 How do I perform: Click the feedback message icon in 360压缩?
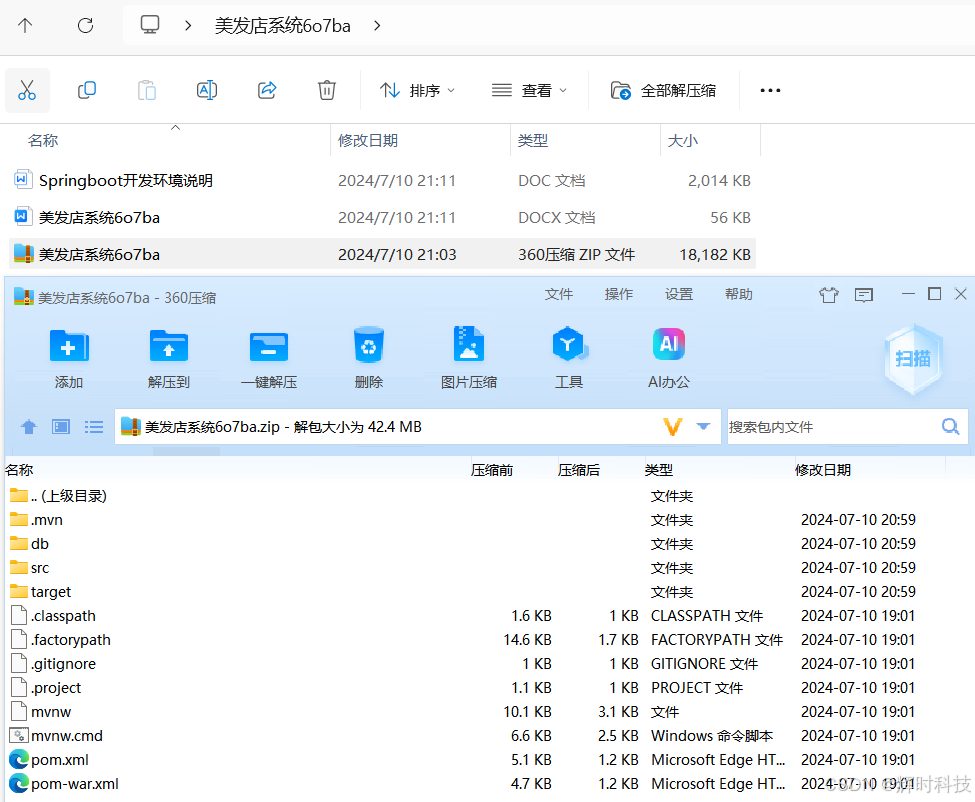864,295
